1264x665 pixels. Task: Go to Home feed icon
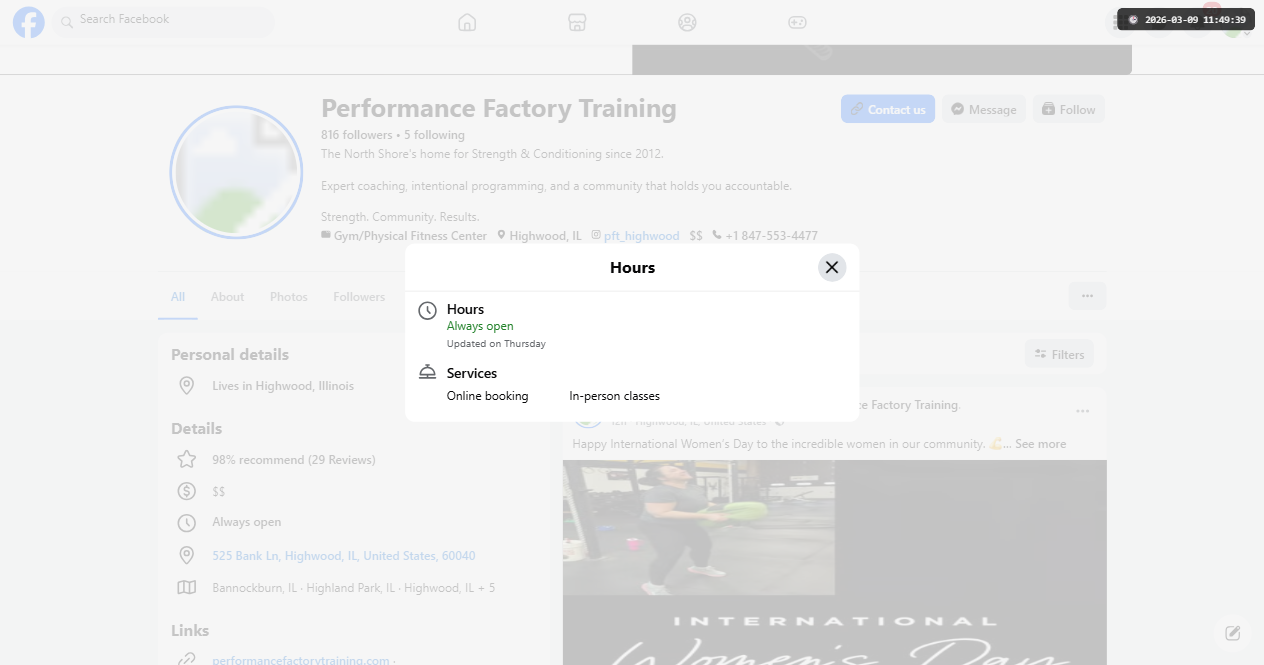[467, 22]
